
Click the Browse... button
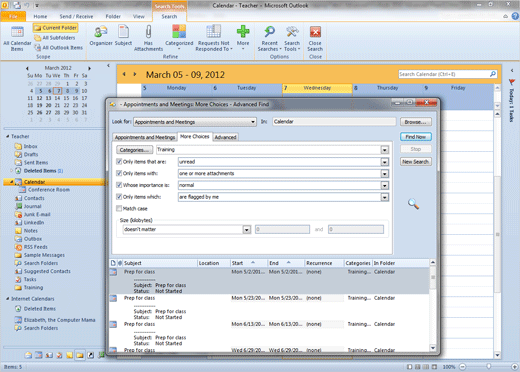[416, 122]
